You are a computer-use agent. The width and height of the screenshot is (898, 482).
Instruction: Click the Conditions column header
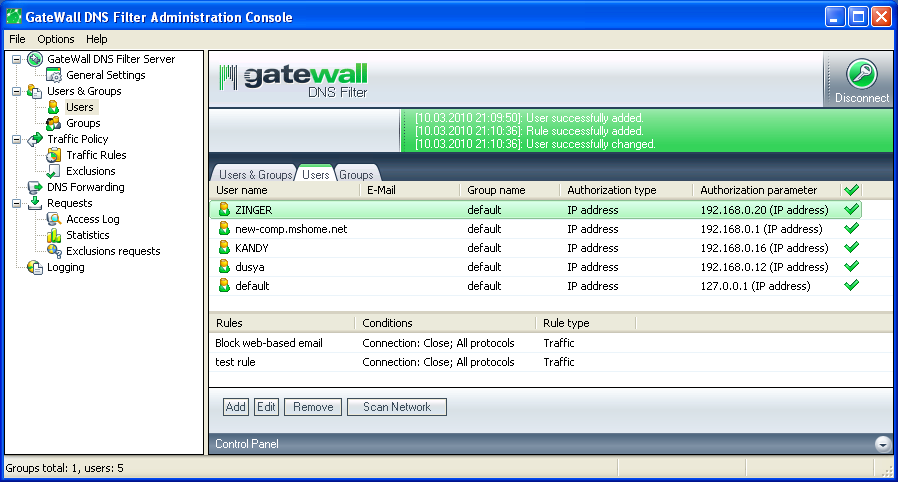point(445,323)
